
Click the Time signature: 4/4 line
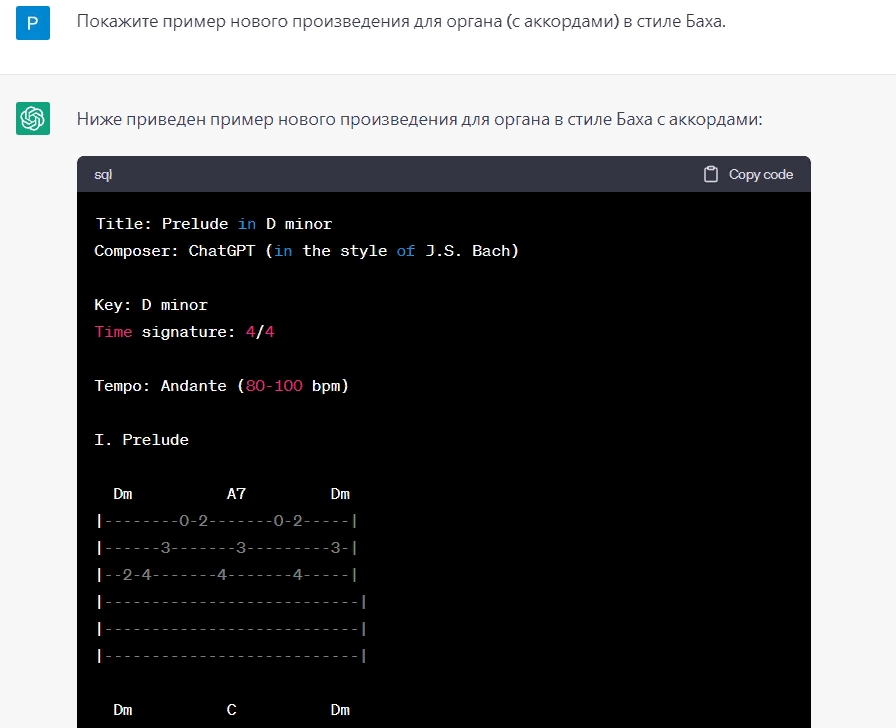(184, 332)
